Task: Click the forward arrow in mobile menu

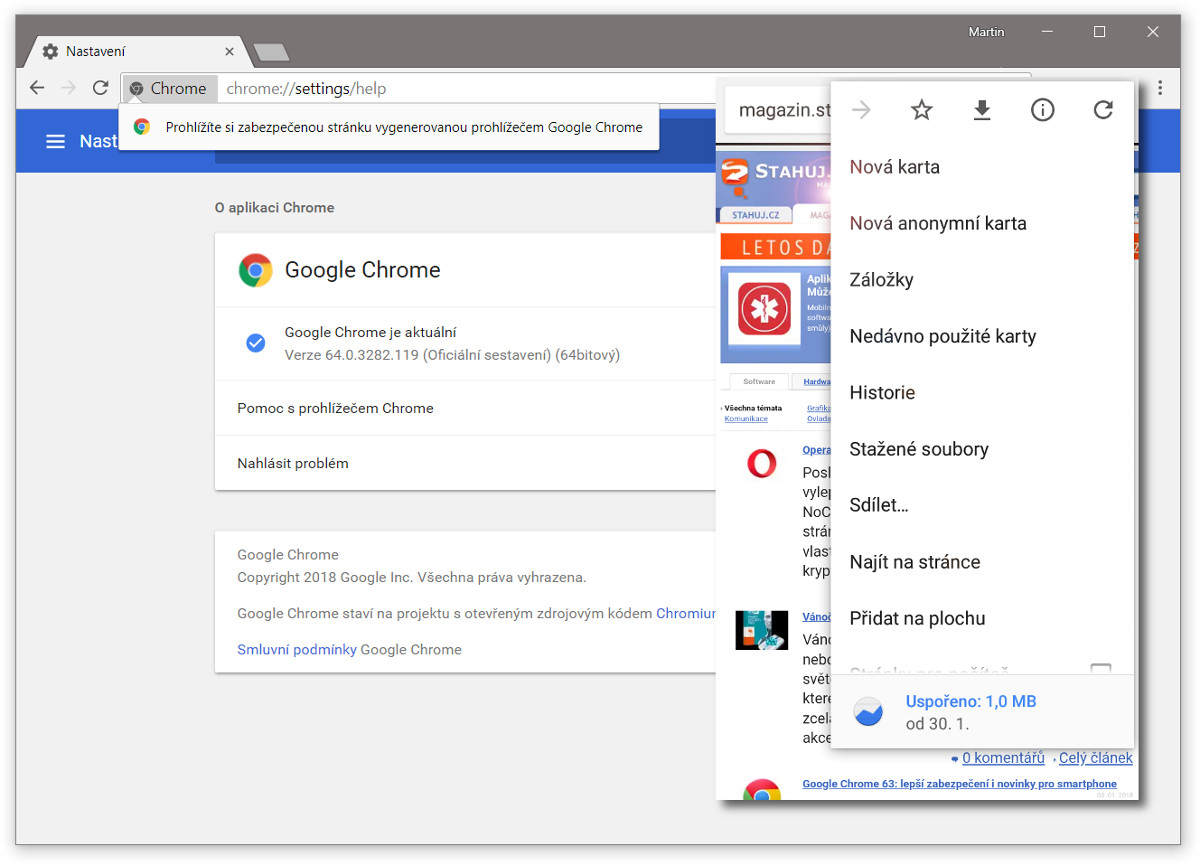Action: tap(861, 110)
